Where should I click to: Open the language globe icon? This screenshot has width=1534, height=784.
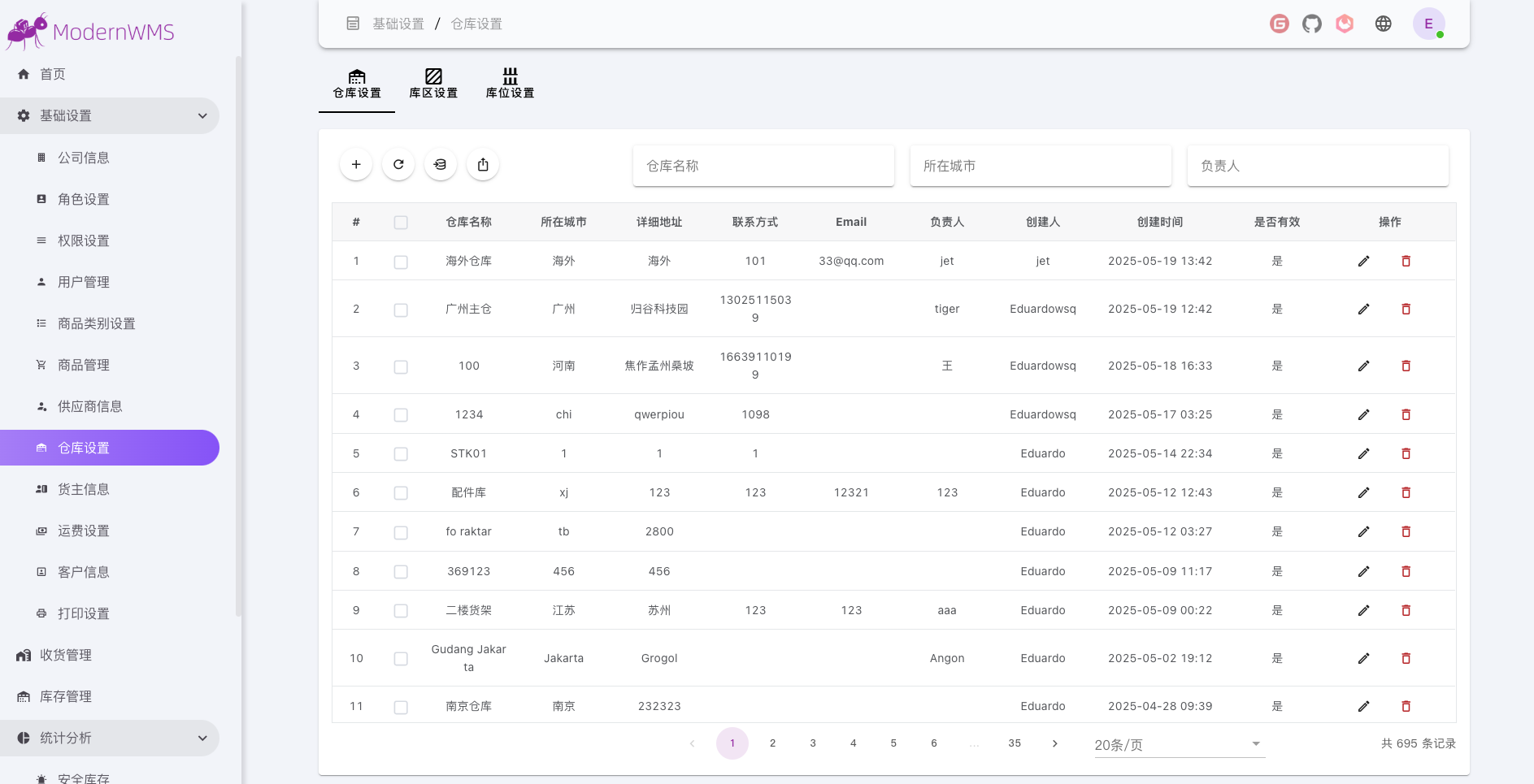(1384, 24)
